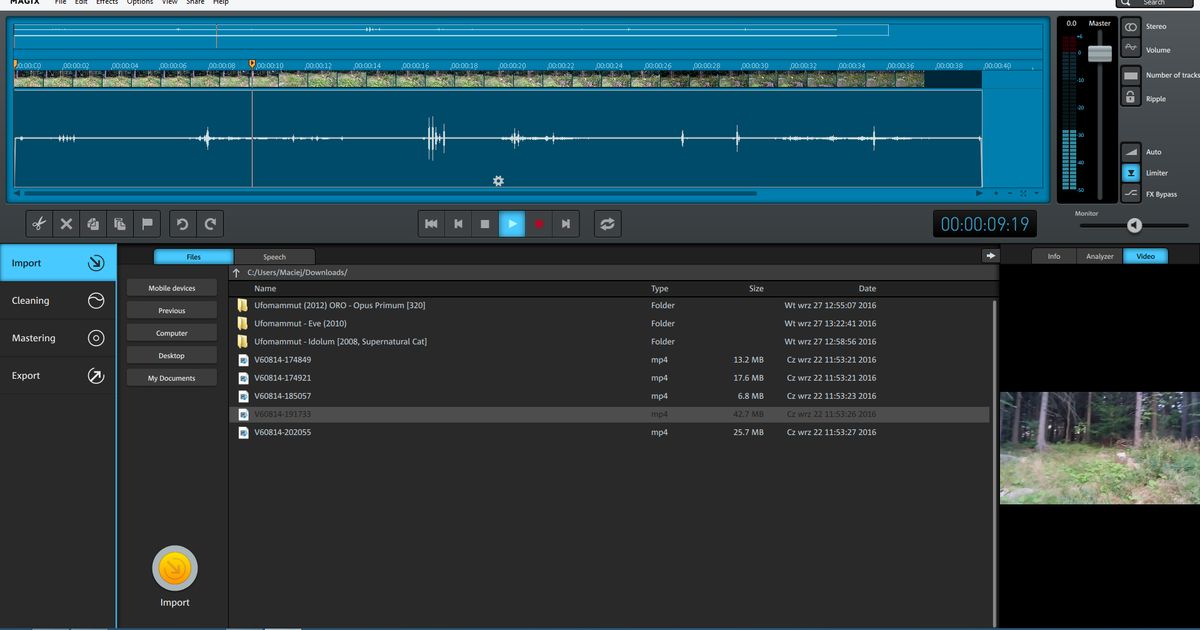Undo the last edit

(x=182, y=223)
